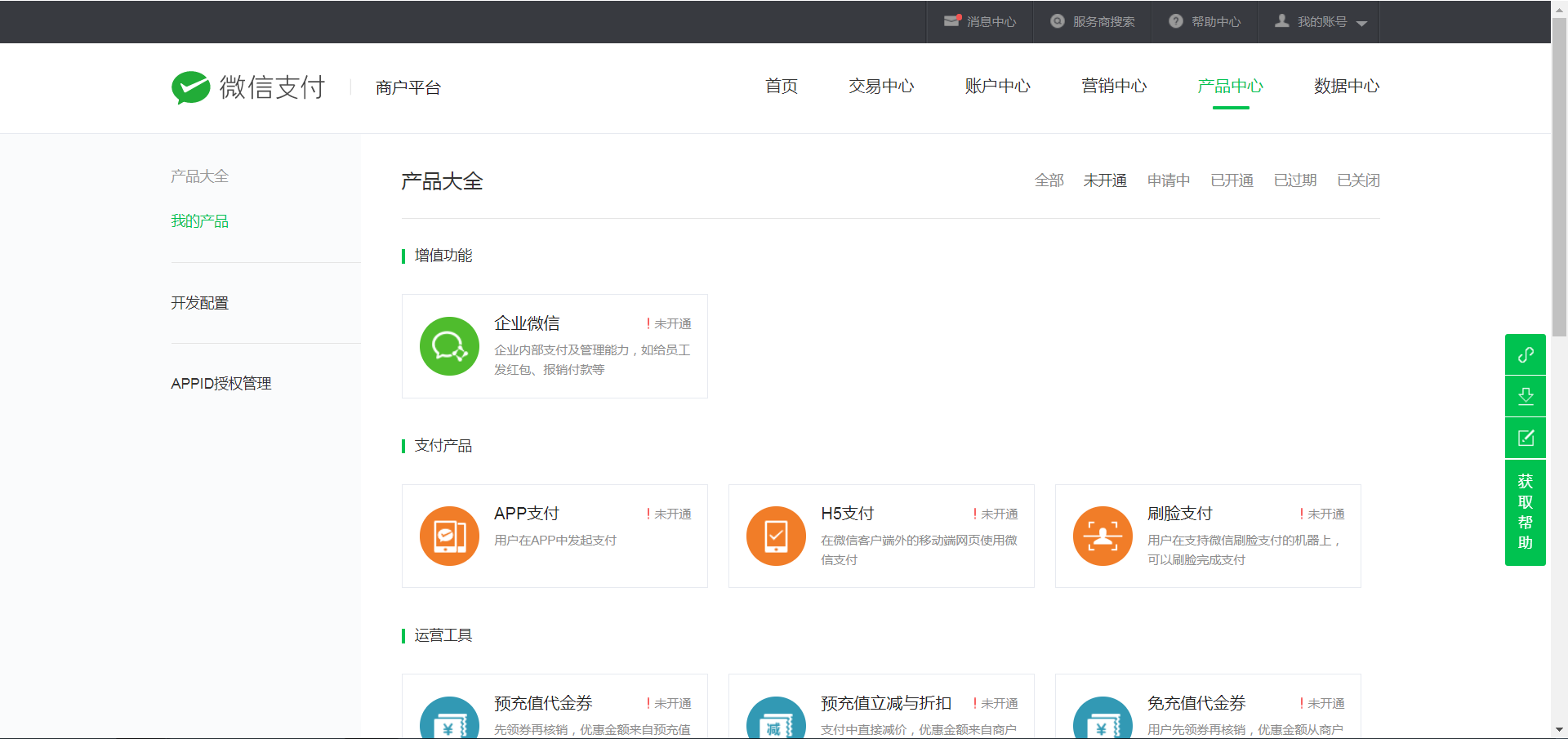This screenshot has height=739, width=1568.
Task: Click the 刷脸支付 face scan icon
Action: coord(1102,536)
